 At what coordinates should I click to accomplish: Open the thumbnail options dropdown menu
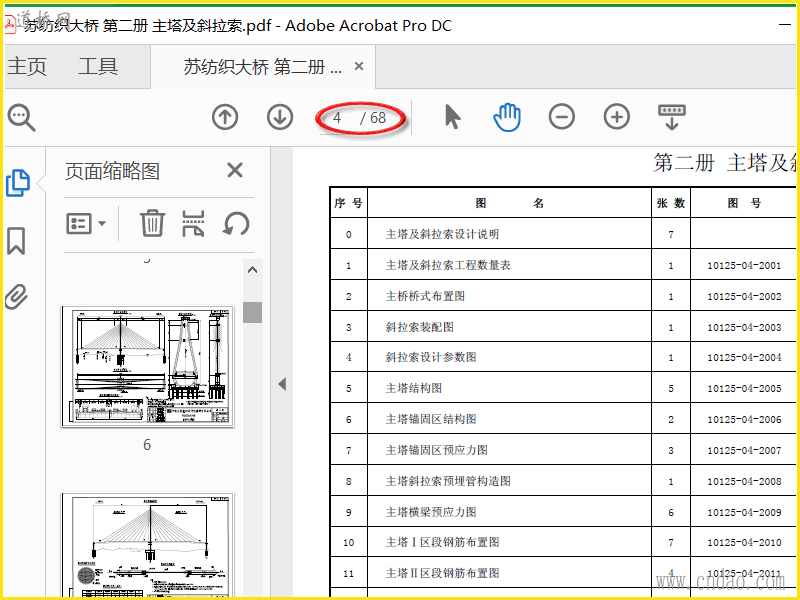point(86,223)
